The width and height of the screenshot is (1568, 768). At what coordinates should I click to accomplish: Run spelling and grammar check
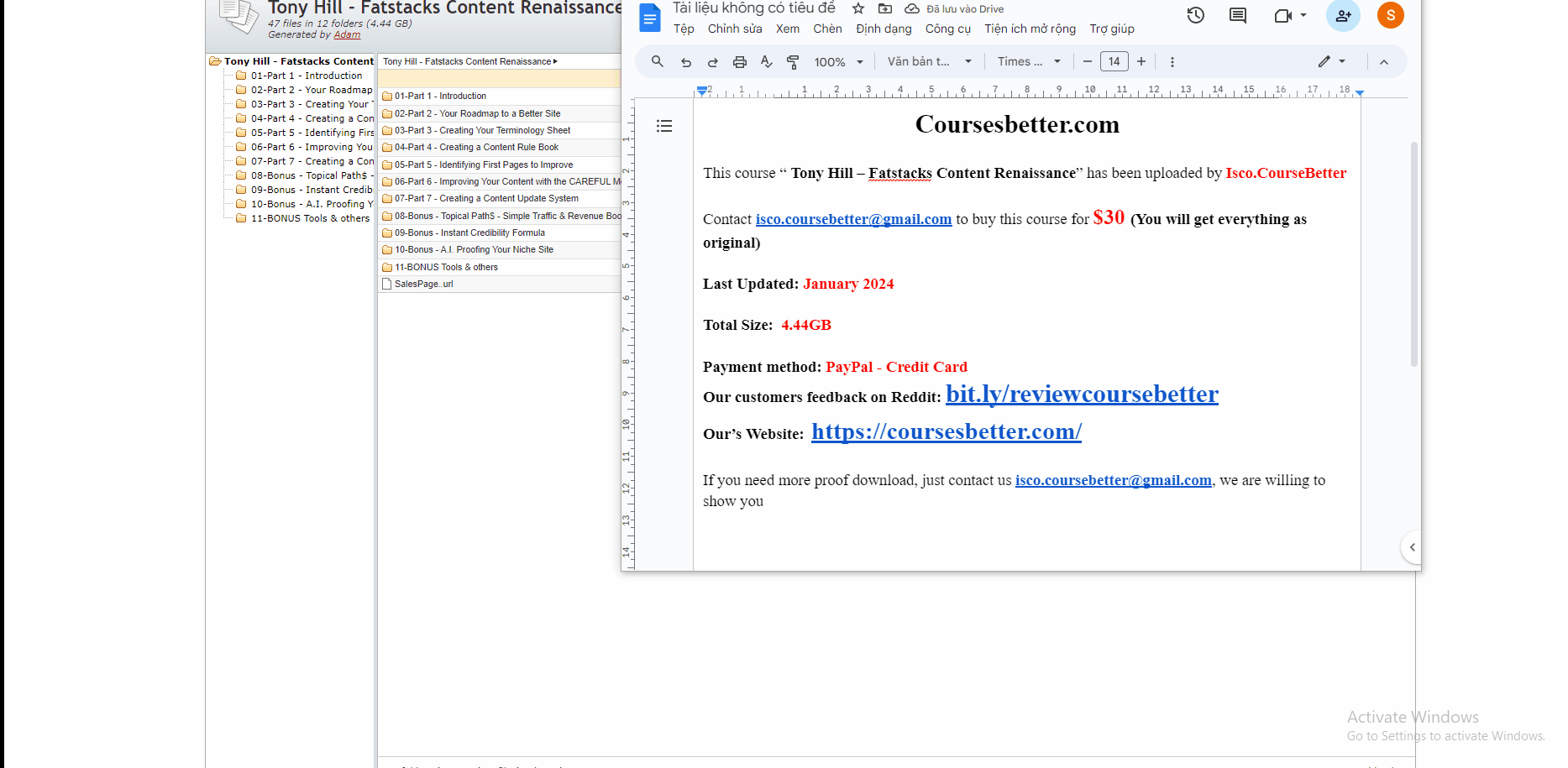tap(766, 61)
